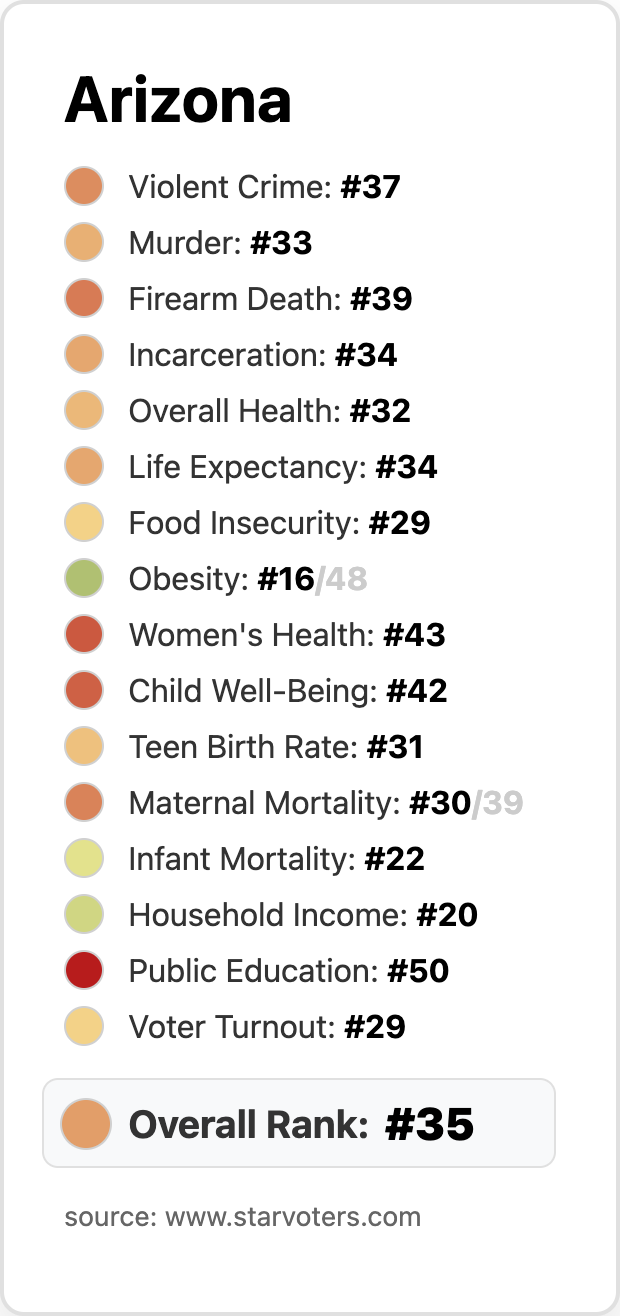The width and height of the screenshot is (620, 1316).
Task: Click the Teen Birth Rate #31 entry
Action: (275, 747)
